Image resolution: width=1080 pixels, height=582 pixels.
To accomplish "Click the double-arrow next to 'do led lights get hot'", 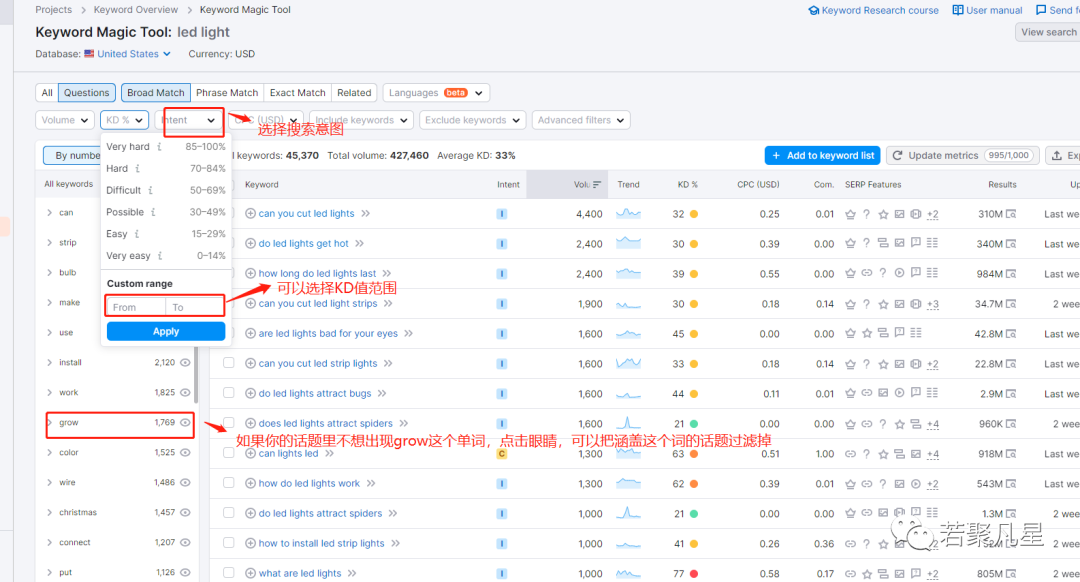I will 360,243.
